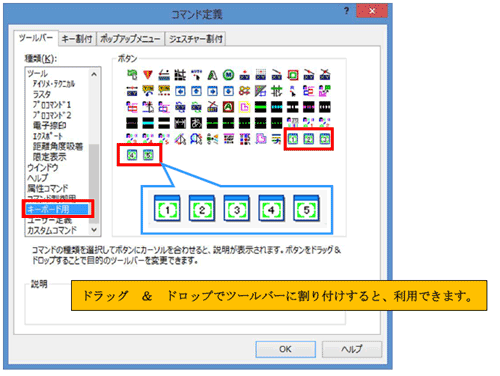Select the red inverted triangle icon
Viewport: 500px width, 376px height.
click(x=148, y=75)
